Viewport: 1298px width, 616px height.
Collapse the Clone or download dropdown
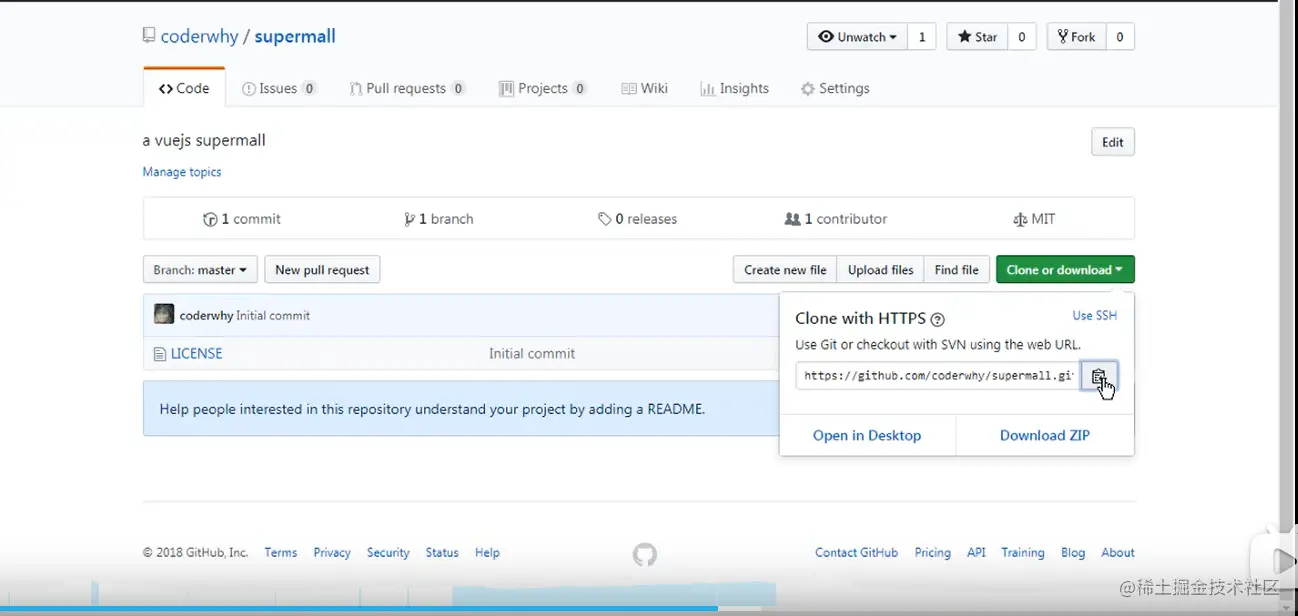(x=1065, y=270)
